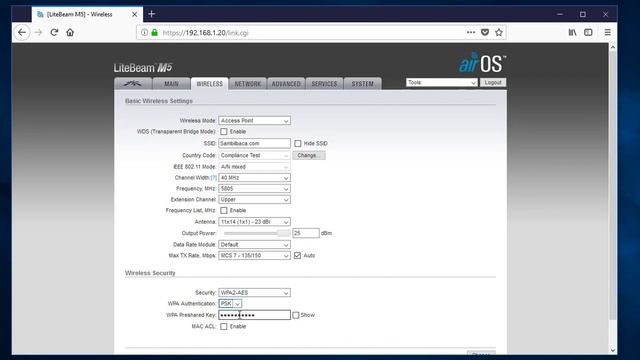Bookmark this page with the star icon
This screenshot has height=360, width=640.
[499, 32]
